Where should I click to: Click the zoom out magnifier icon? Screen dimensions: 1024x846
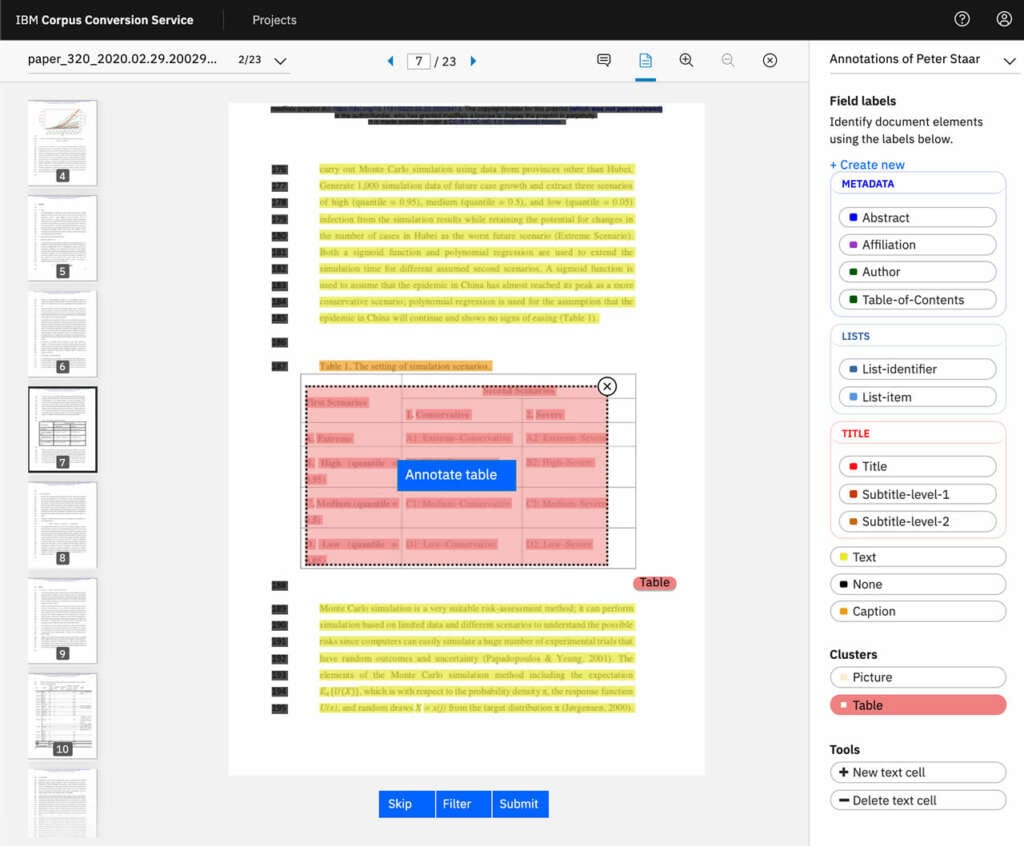(x=728, y=60)
